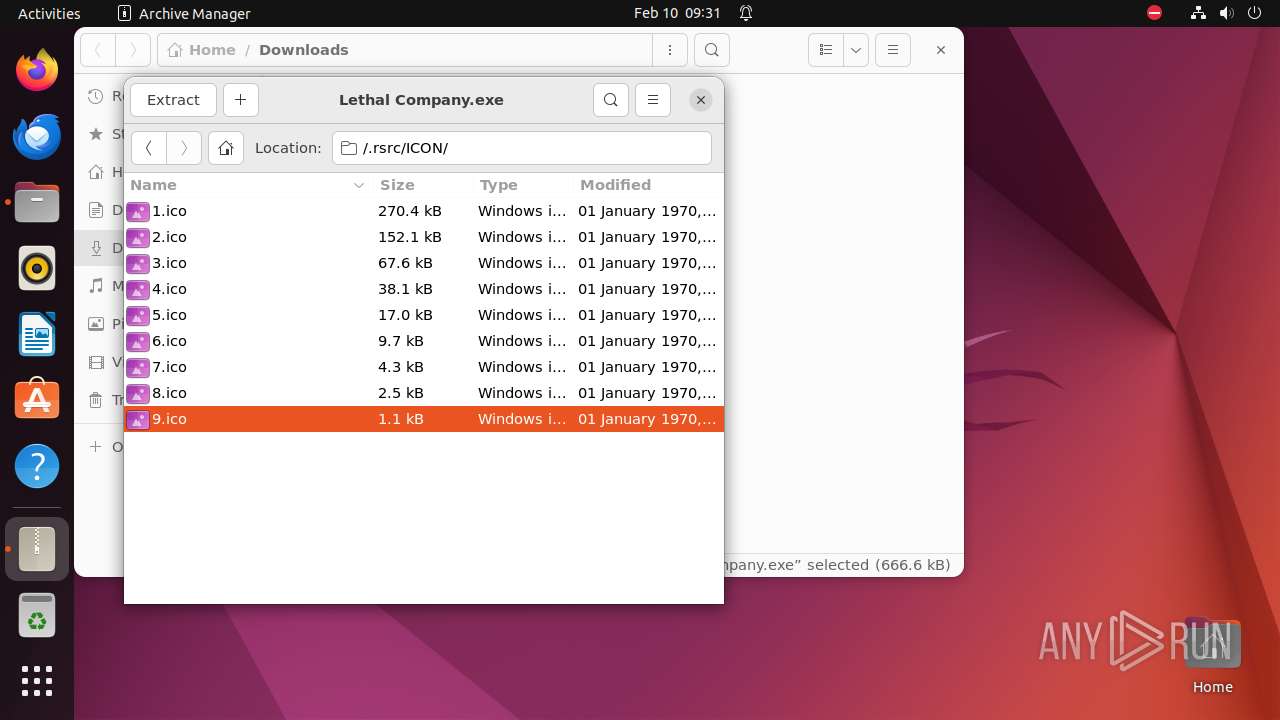Image resolution: width=1280 pixels, height=720 pixels.
Task: Open Home folder desktop icon
Action: (1212, 655)
